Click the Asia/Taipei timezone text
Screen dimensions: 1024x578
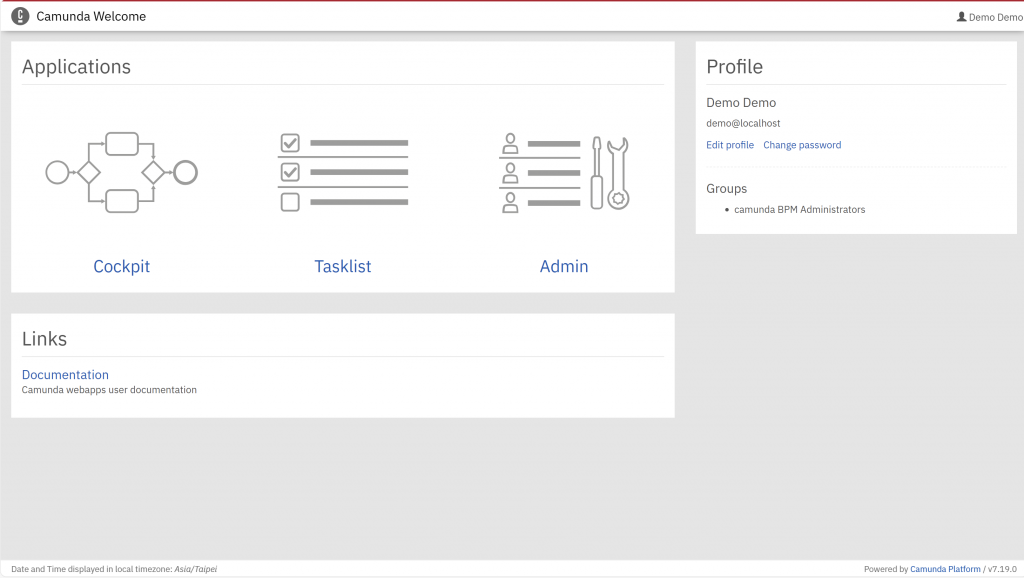pos(195,569)
